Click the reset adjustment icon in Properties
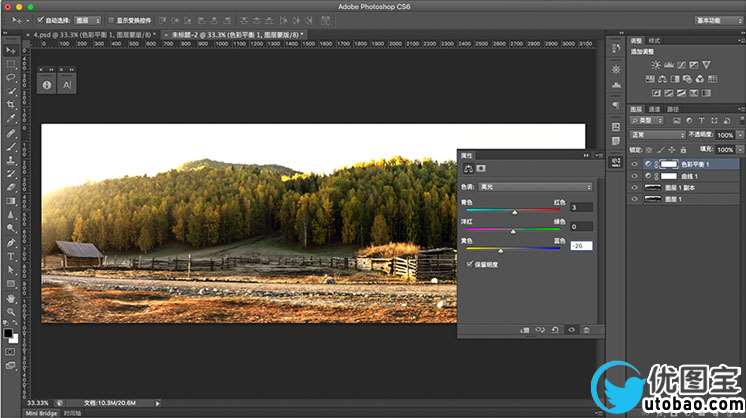746x418 pixels. click(555, 329)
